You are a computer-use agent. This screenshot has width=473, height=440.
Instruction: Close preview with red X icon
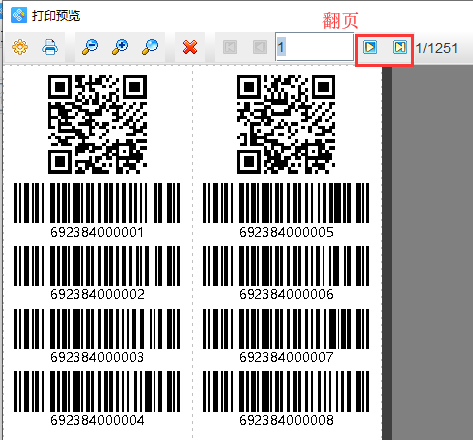pos(190,47)
